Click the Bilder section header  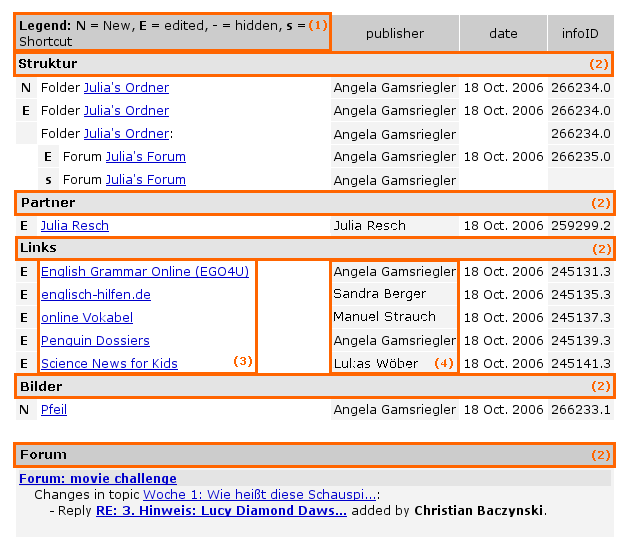(41, 387)
